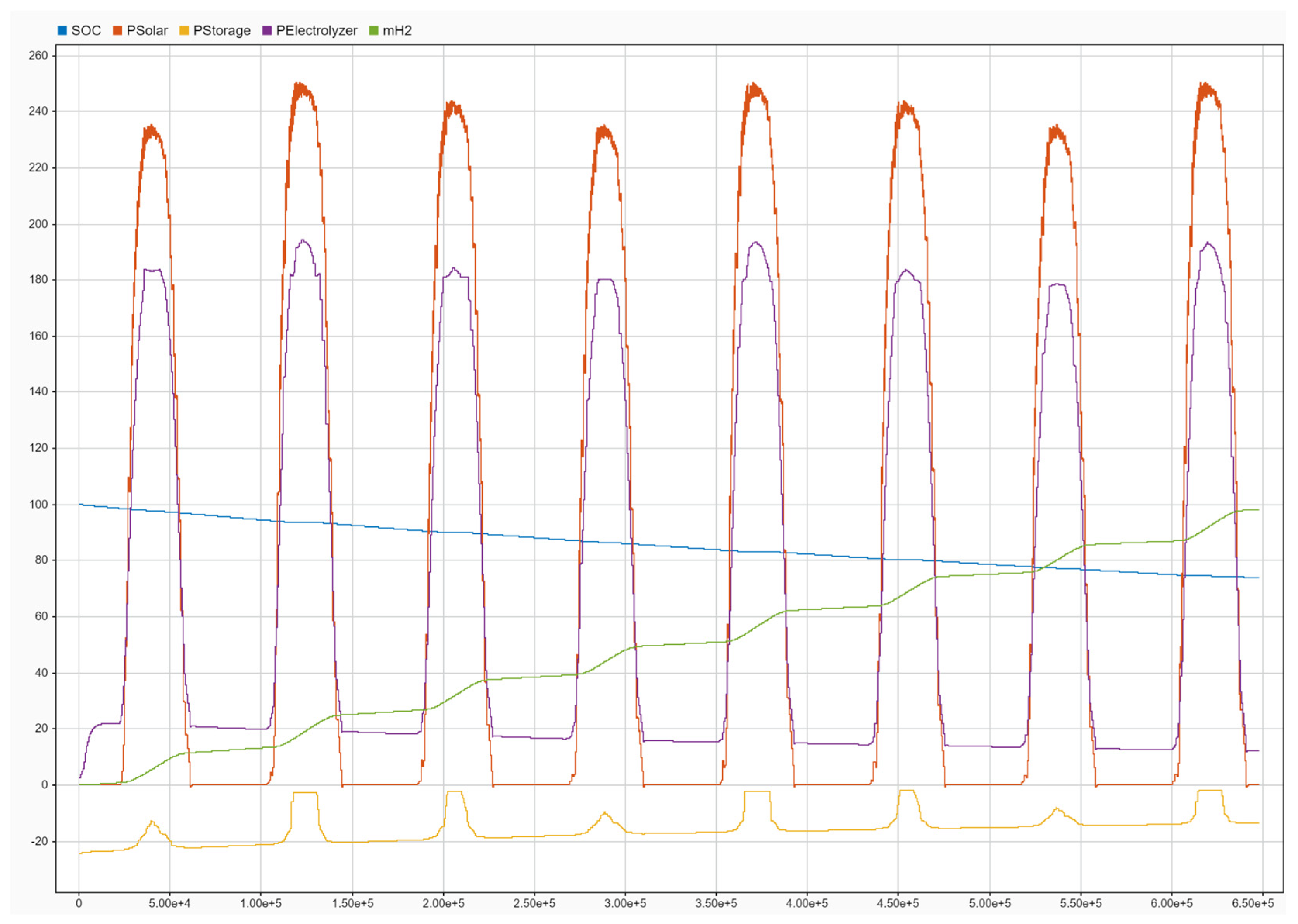Toggle PElectrolyzer series via legend text
This screenshot has height=924, width=1298.
[x=316, y=31]
